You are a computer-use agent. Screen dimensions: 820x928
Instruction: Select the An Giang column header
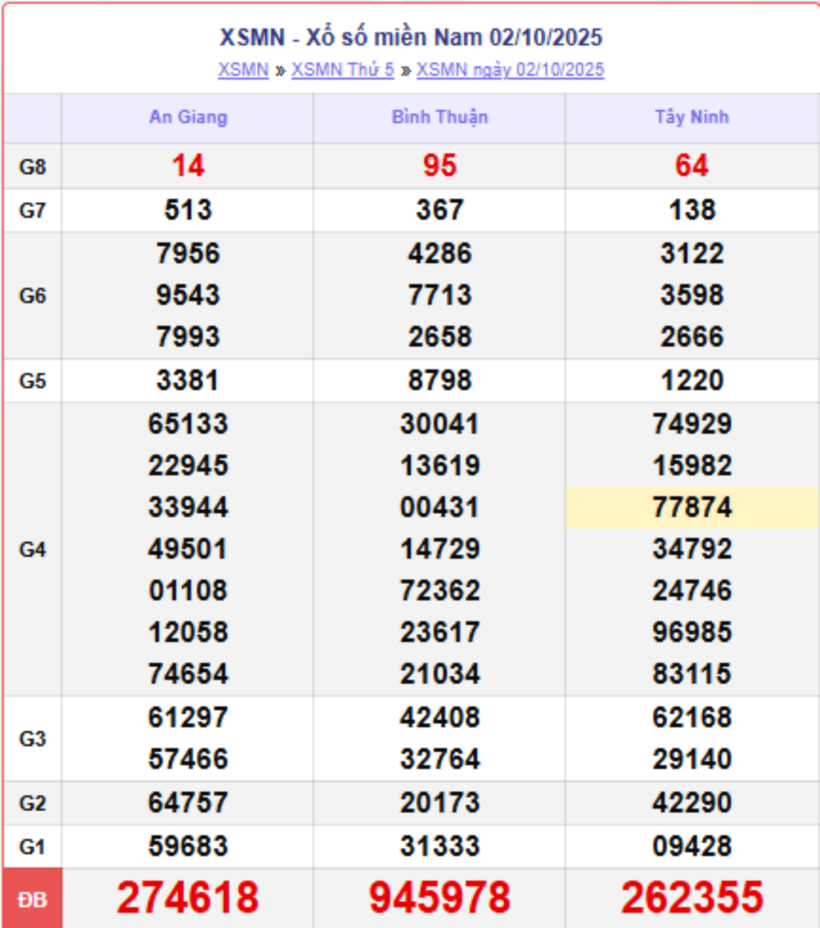[x=188, y=117]
